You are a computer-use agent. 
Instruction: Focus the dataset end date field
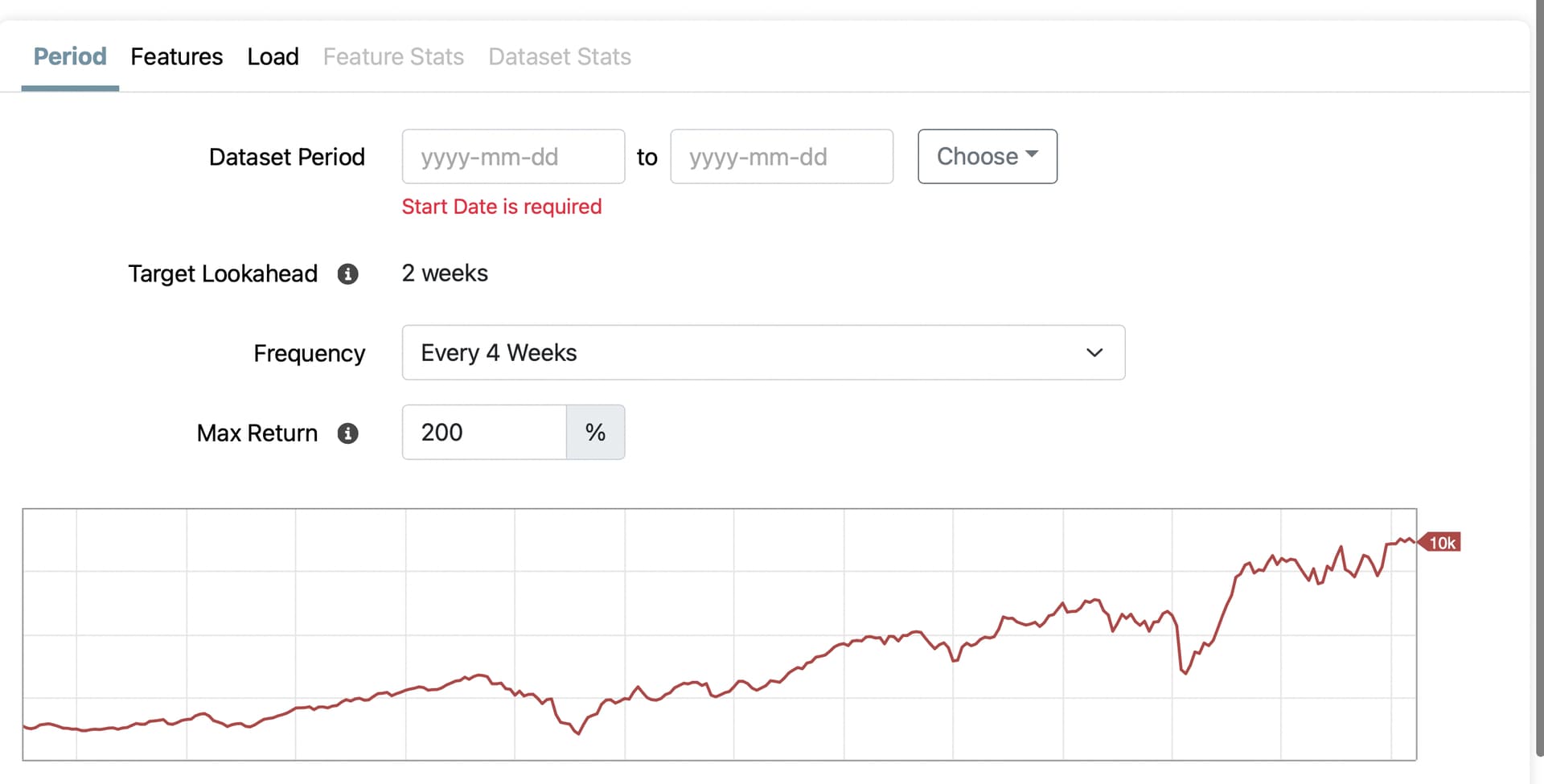pyautogui.click(x=781, y=157)
